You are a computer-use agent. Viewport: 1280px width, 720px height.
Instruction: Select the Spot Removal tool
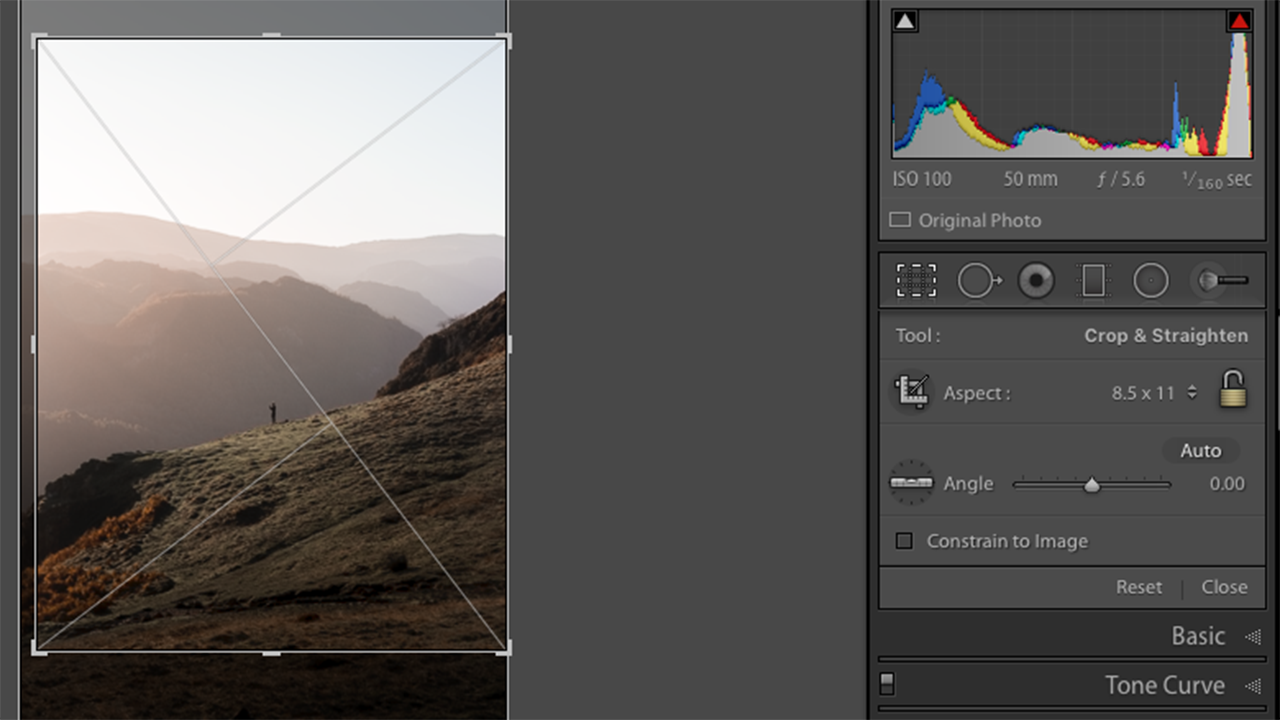click(x=979, y=281)
